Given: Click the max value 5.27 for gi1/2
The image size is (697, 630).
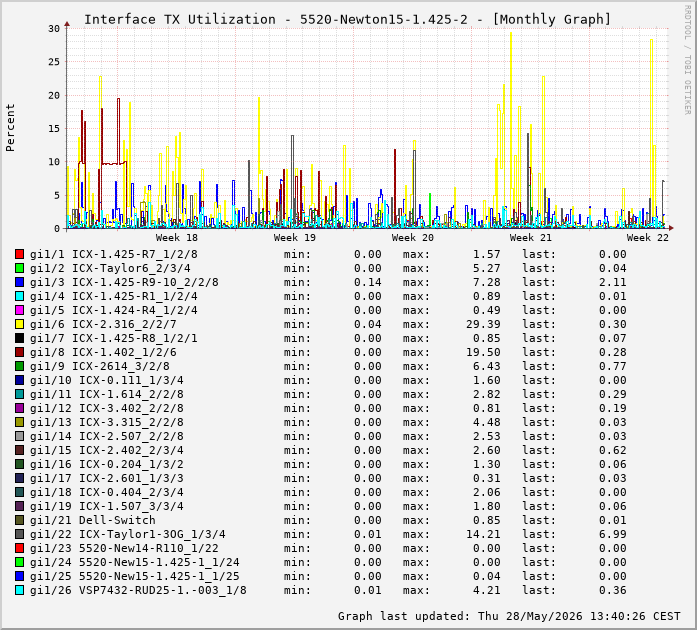Looking at the screenshot, I should tap(487, 268).
